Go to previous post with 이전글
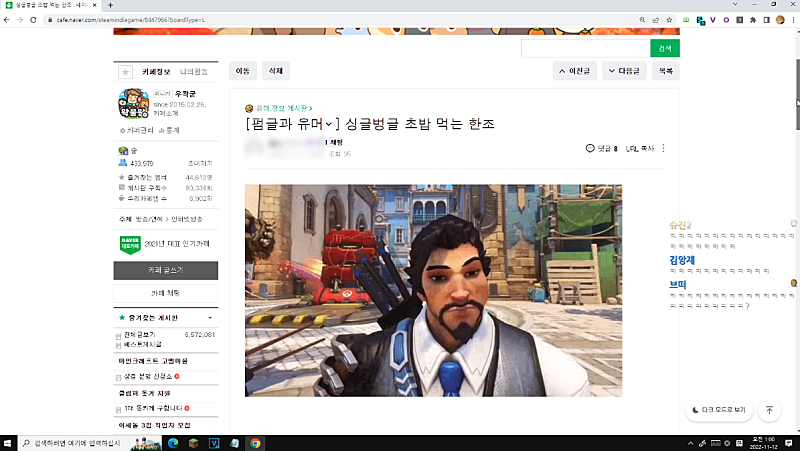The height and width of the screenshot is (451, 800). coord(574,71)
